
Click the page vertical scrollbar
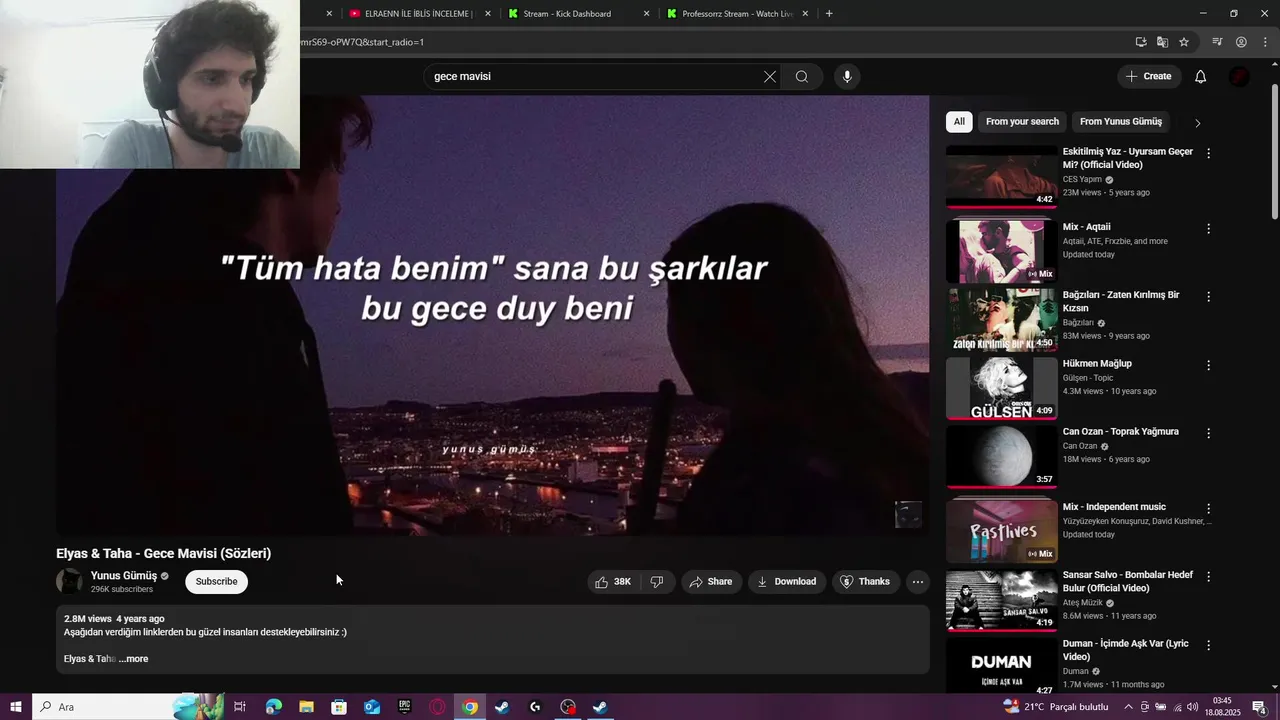1274,150
